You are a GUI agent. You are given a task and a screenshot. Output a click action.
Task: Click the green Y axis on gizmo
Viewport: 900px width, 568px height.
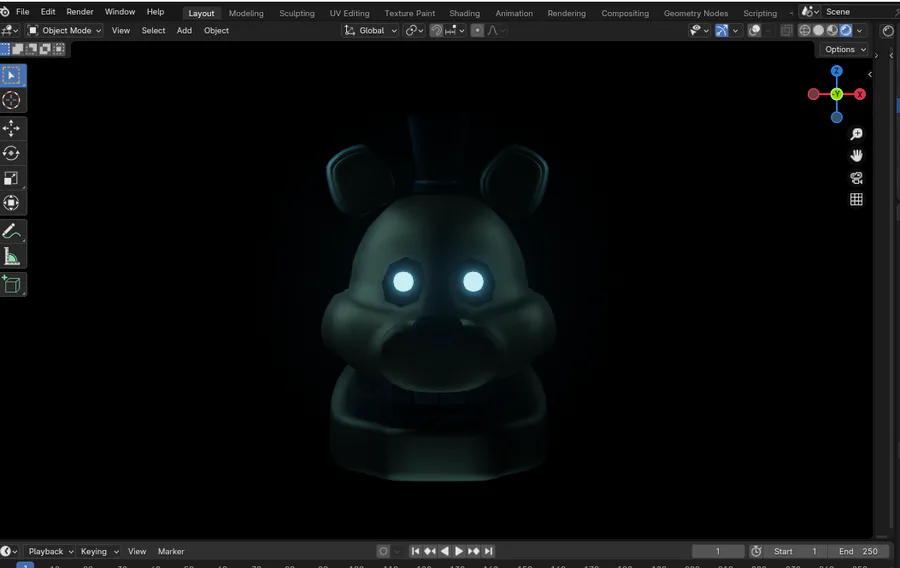837,94
